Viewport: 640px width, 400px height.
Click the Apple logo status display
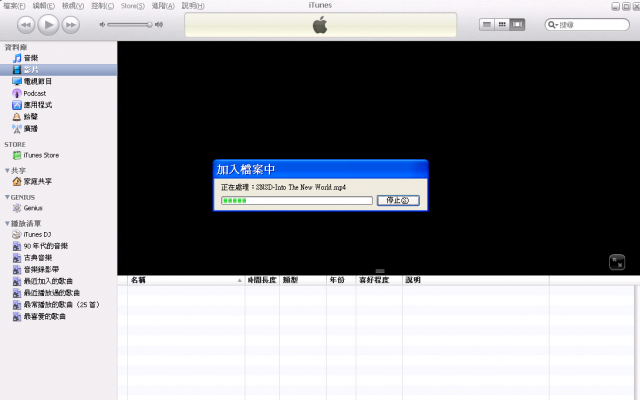320,25
